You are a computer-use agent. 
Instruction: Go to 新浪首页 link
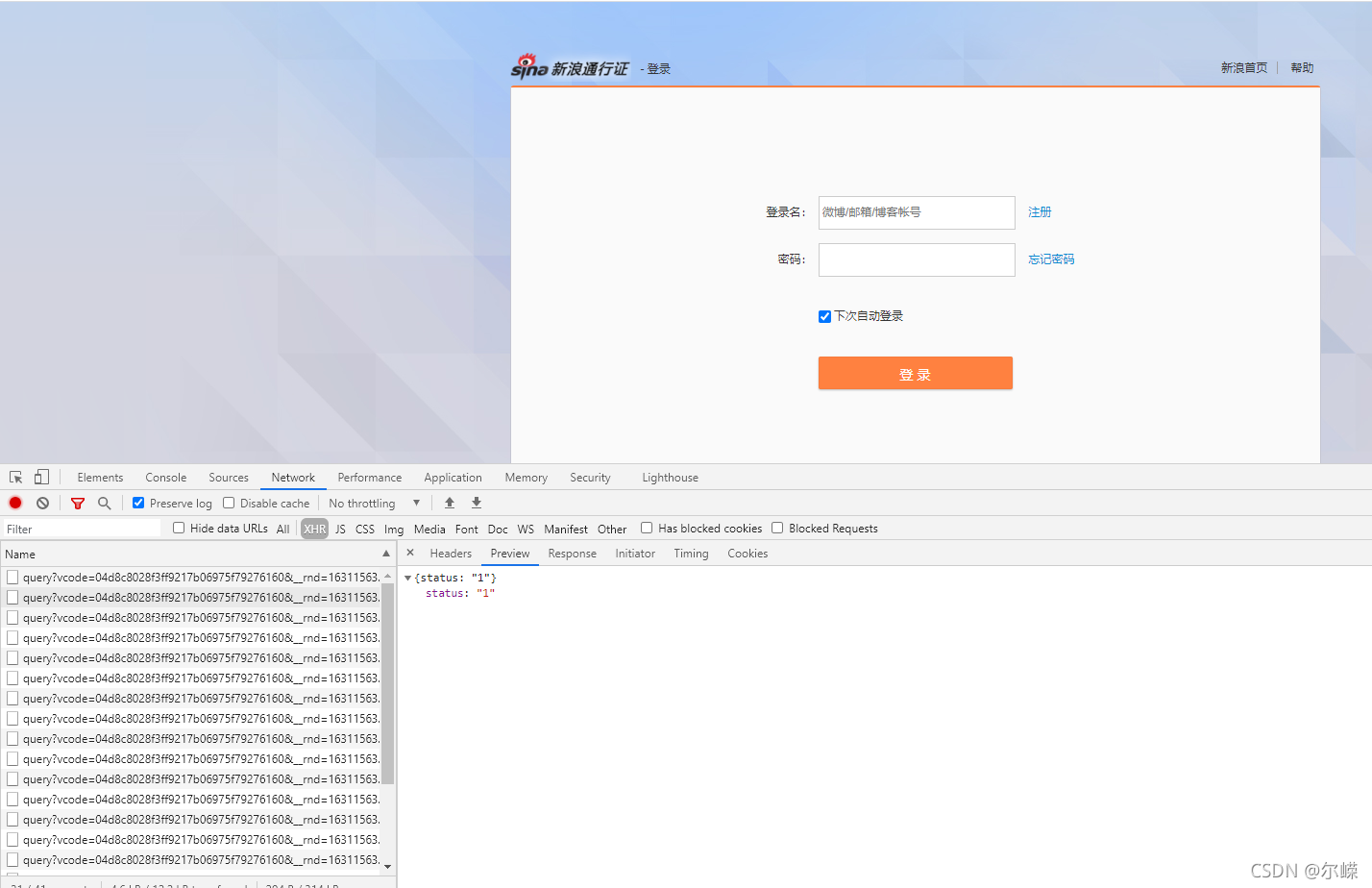coord(1244,67)
